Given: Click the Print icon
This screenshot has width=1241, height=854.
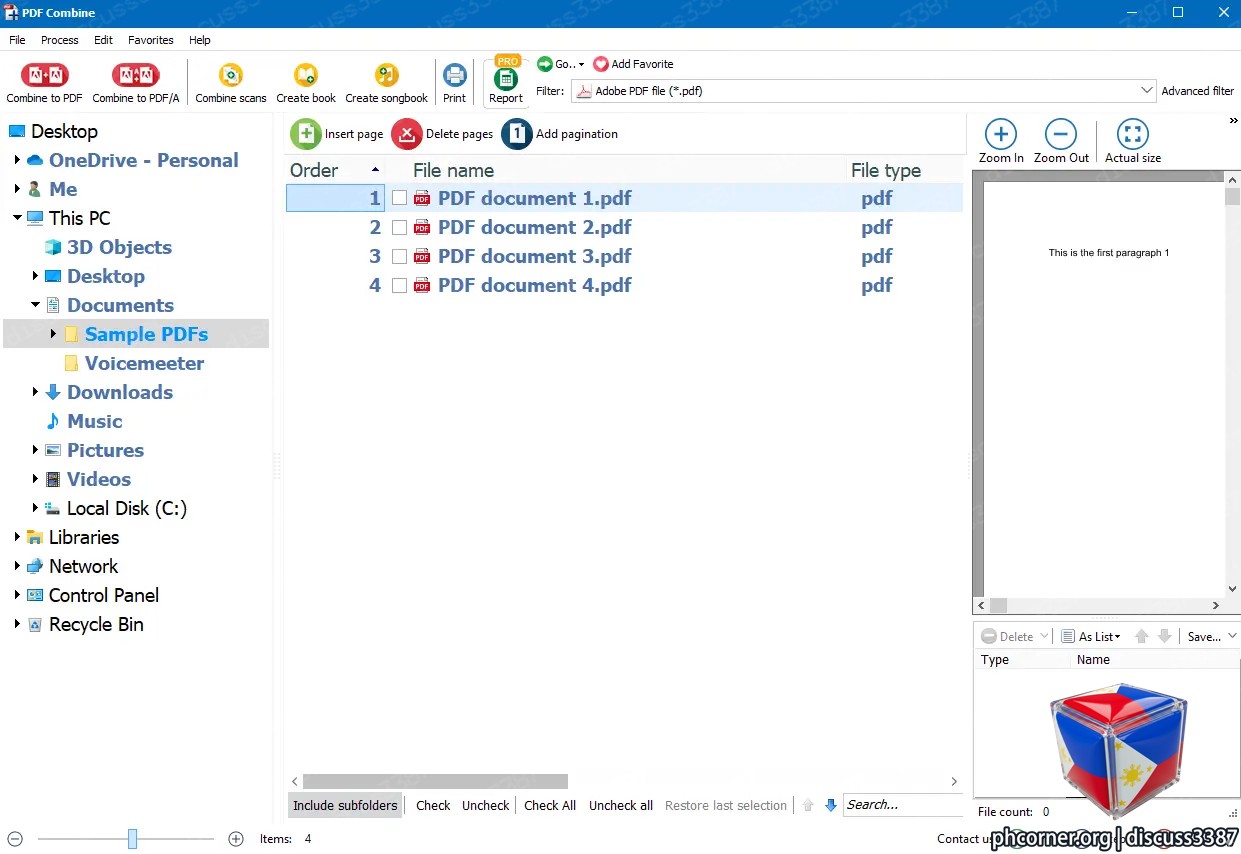Looking at the screenshot, I should click(454, 75).
